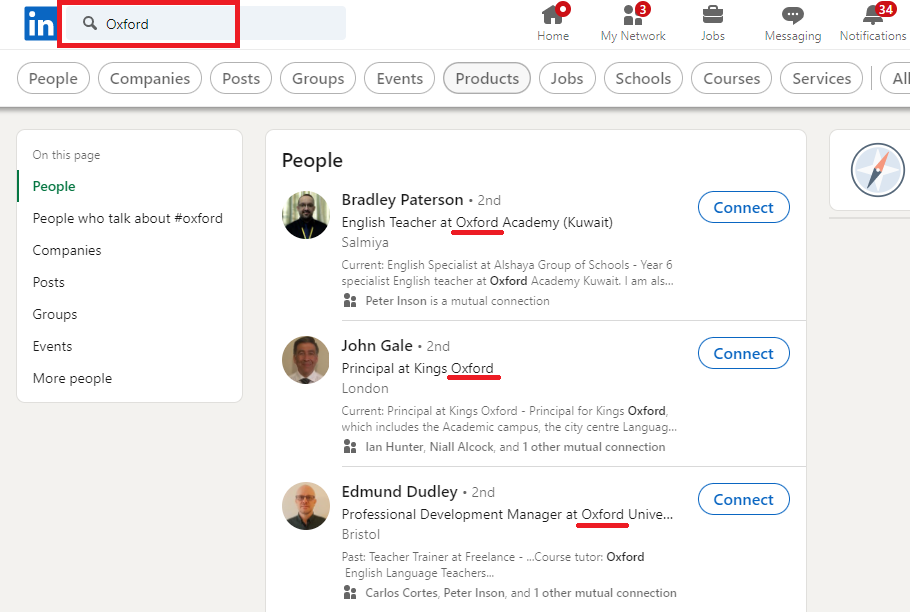The width and height of the screenshot is (910, 612).
Task: Click in the Oxford search field
Action: (206, 24)
